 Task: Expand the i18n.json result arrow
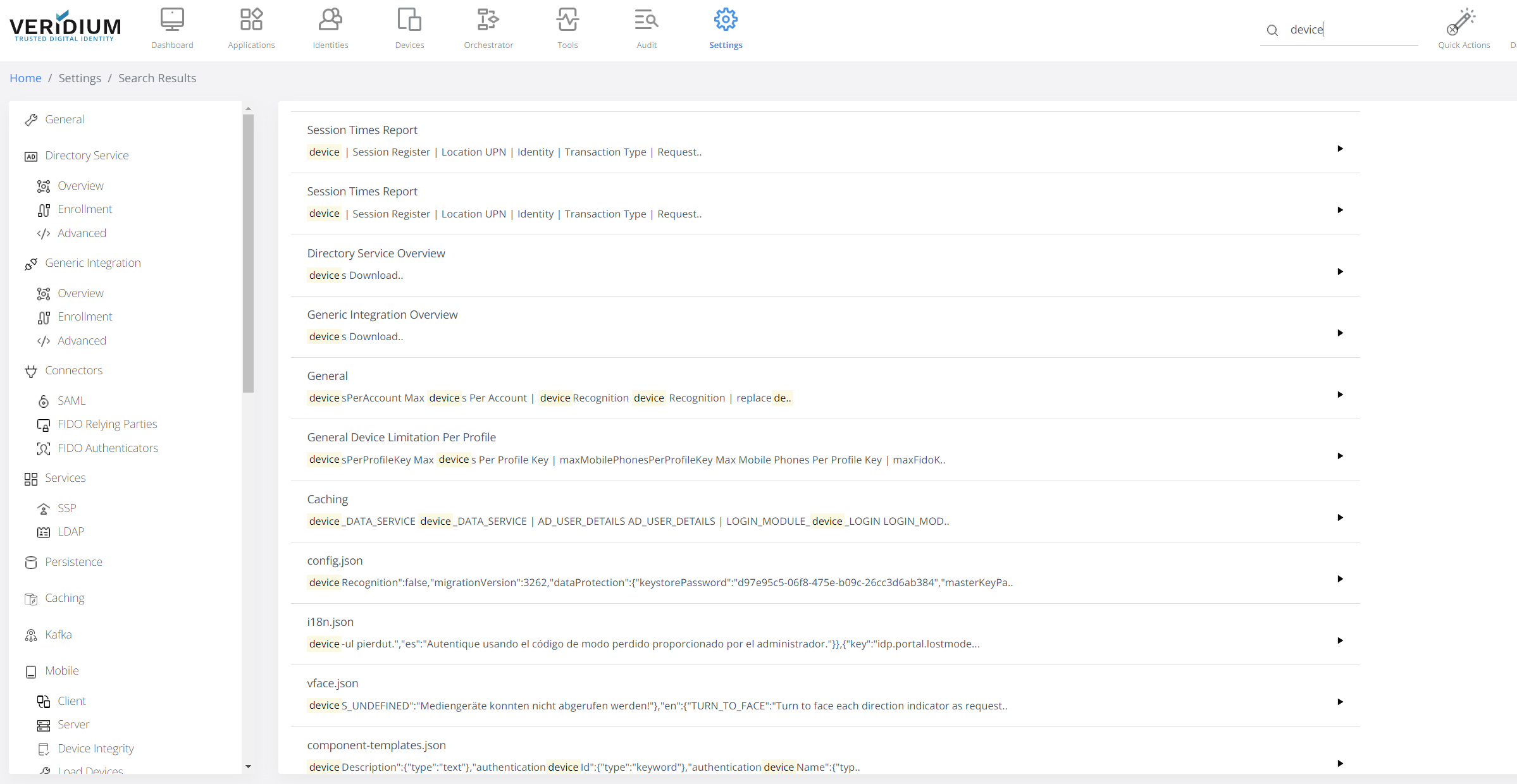pyautogui.click(x=1340, y=640)
